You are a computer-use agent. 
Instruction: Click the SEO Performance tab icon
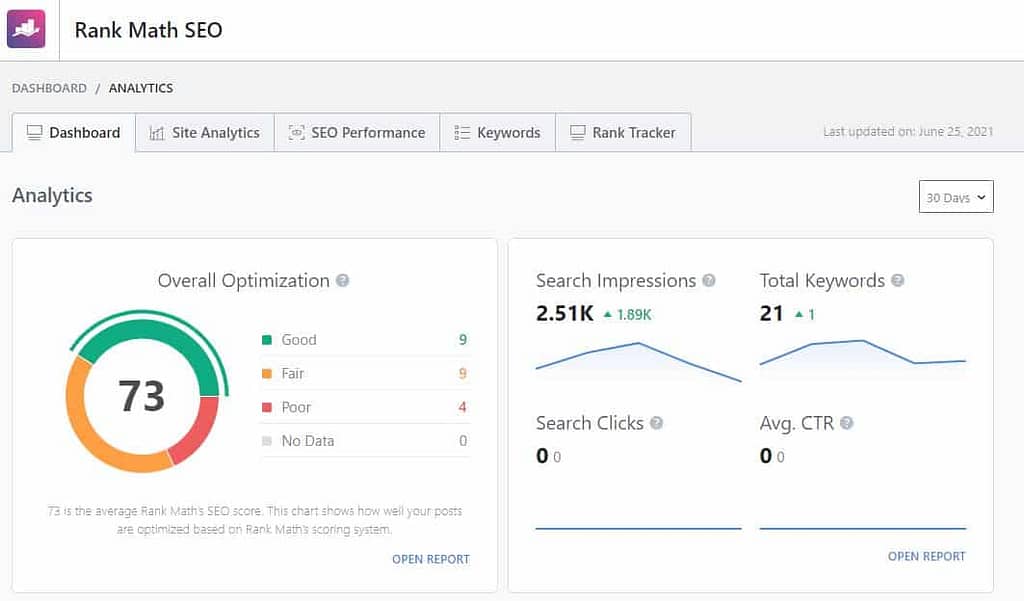tap(296, 133)
